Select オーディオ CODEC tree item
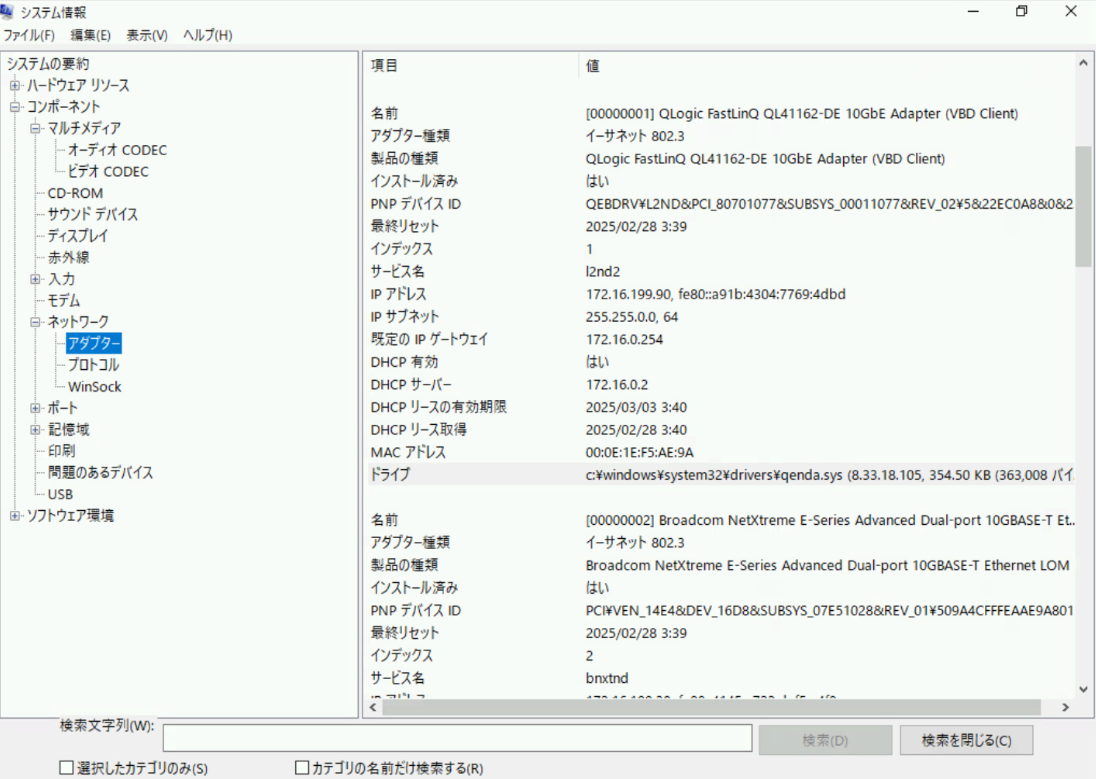Screen dimensions: 1096x779 (x=117, y=150)
